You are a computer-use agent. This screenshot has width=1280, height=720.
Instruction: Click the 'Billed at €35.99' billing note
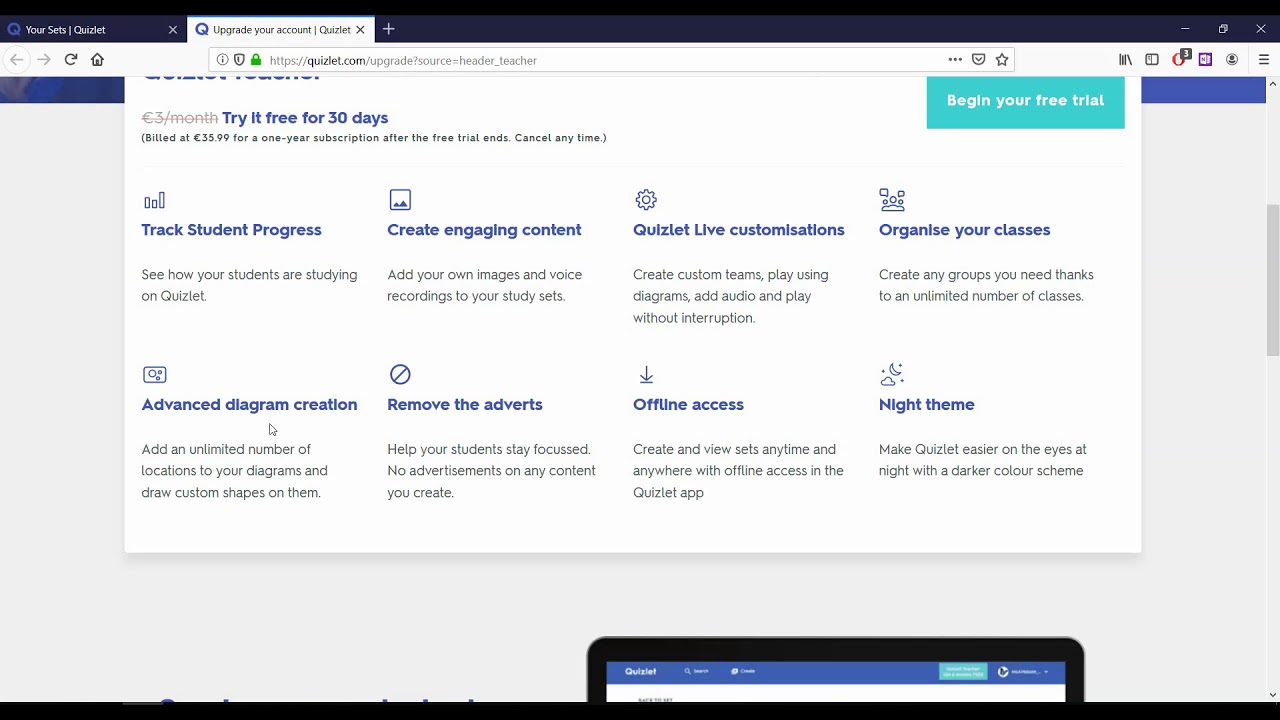374,138
